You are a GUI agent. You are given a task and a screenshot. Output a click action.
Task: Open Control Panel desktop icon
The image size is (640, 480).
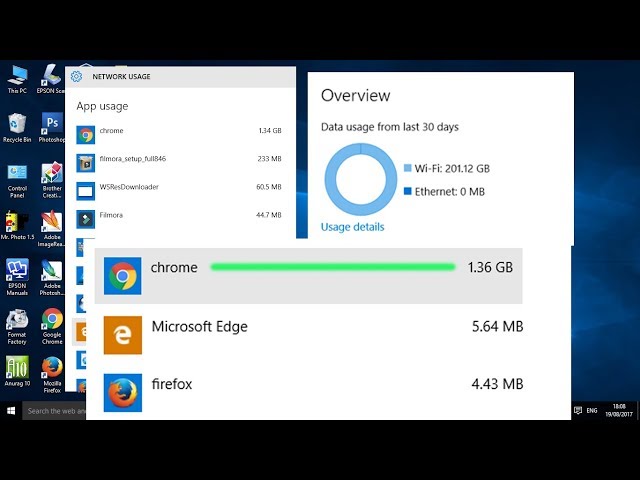pos(17,181)
